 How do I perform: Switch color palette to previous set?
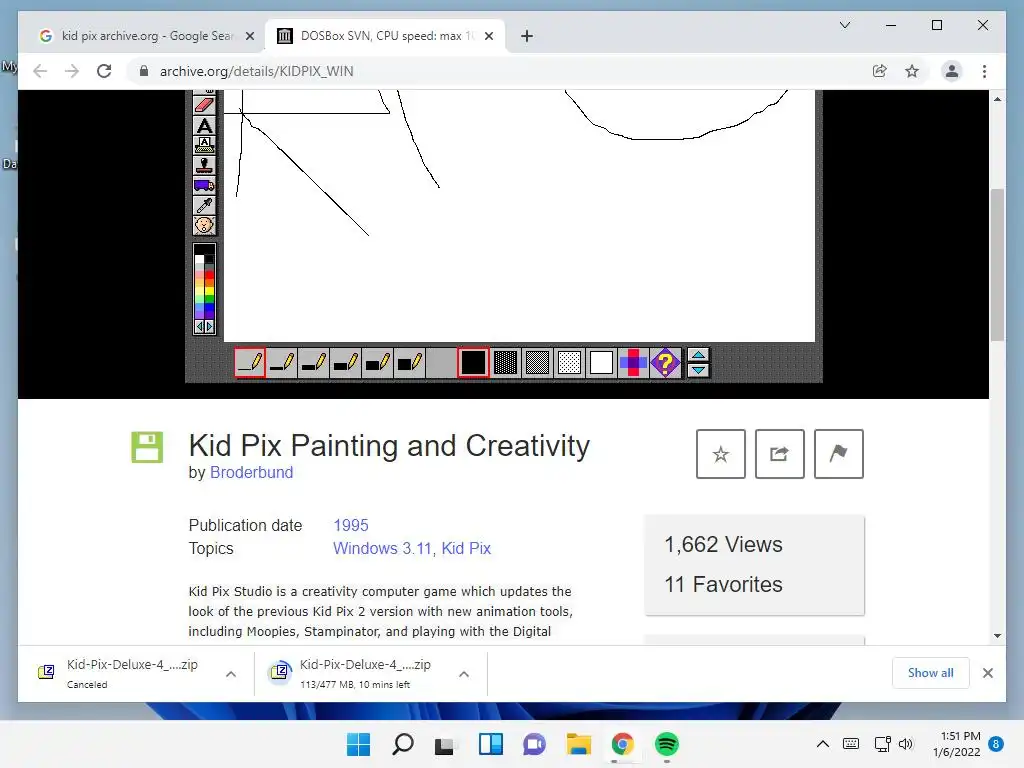200,326
